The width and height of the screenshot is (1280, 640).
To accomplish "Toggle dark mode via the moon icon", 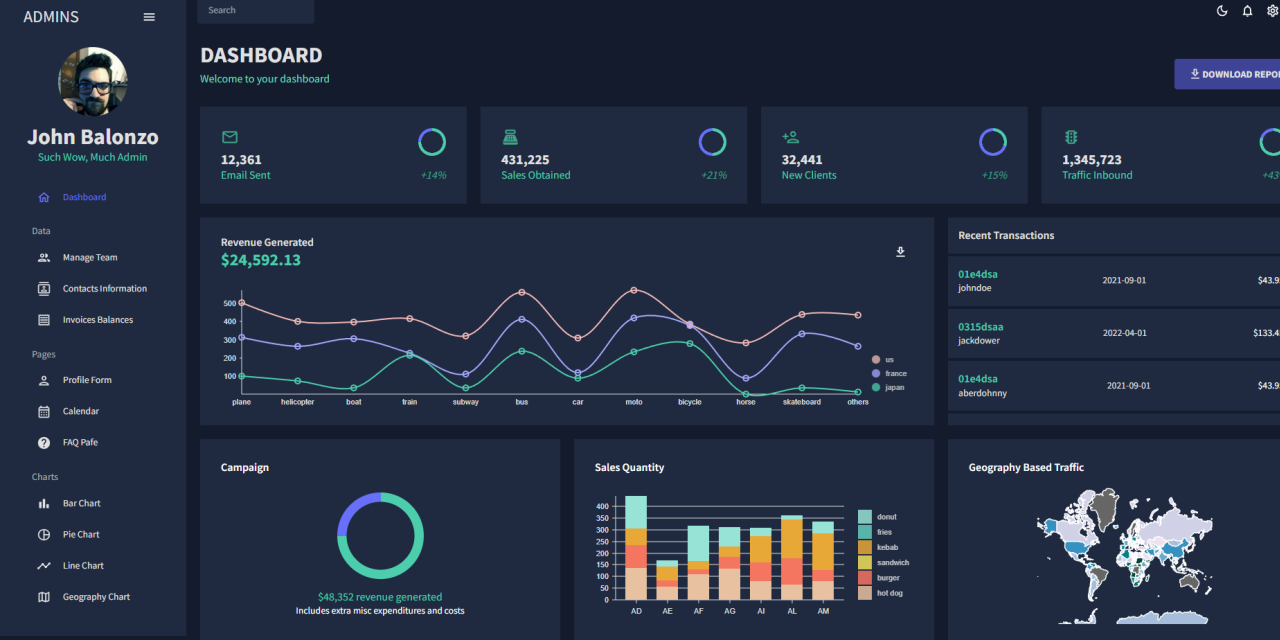I will (x=1221, y=11).
